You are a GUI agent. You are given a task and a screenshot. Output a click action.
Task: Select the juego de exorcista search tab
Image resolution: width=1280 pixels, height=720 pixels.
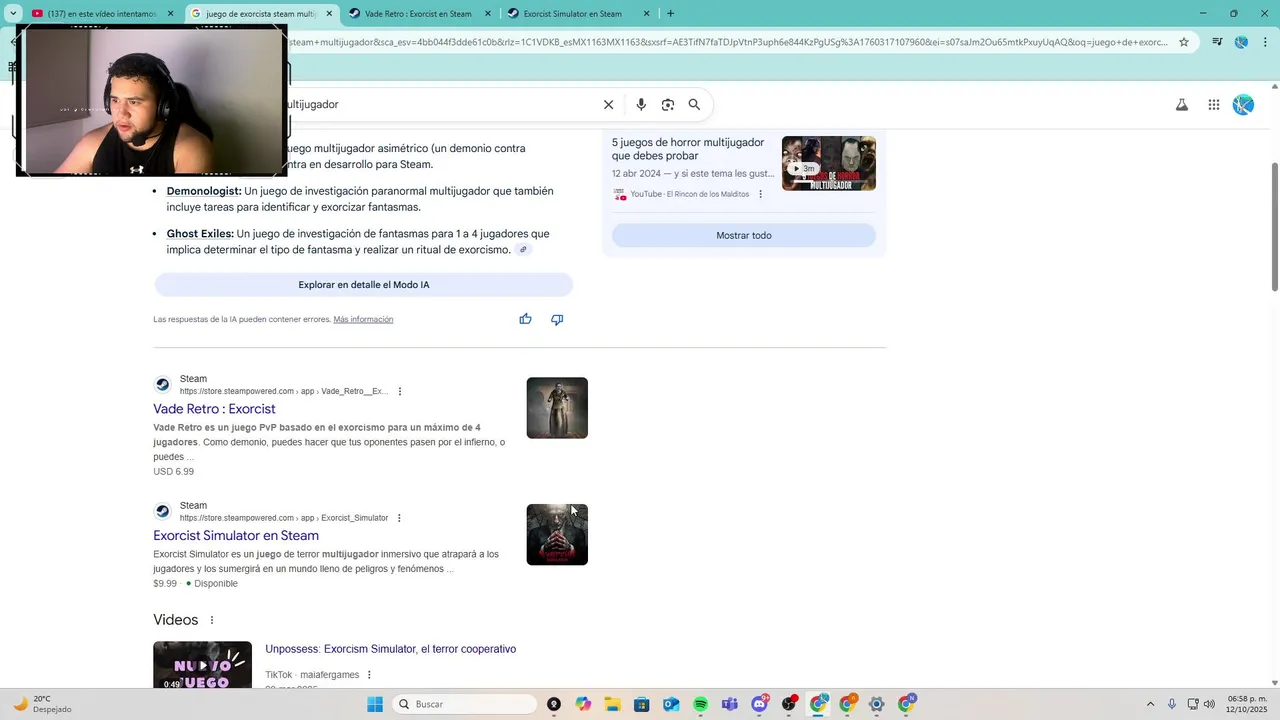click(261, 14)
